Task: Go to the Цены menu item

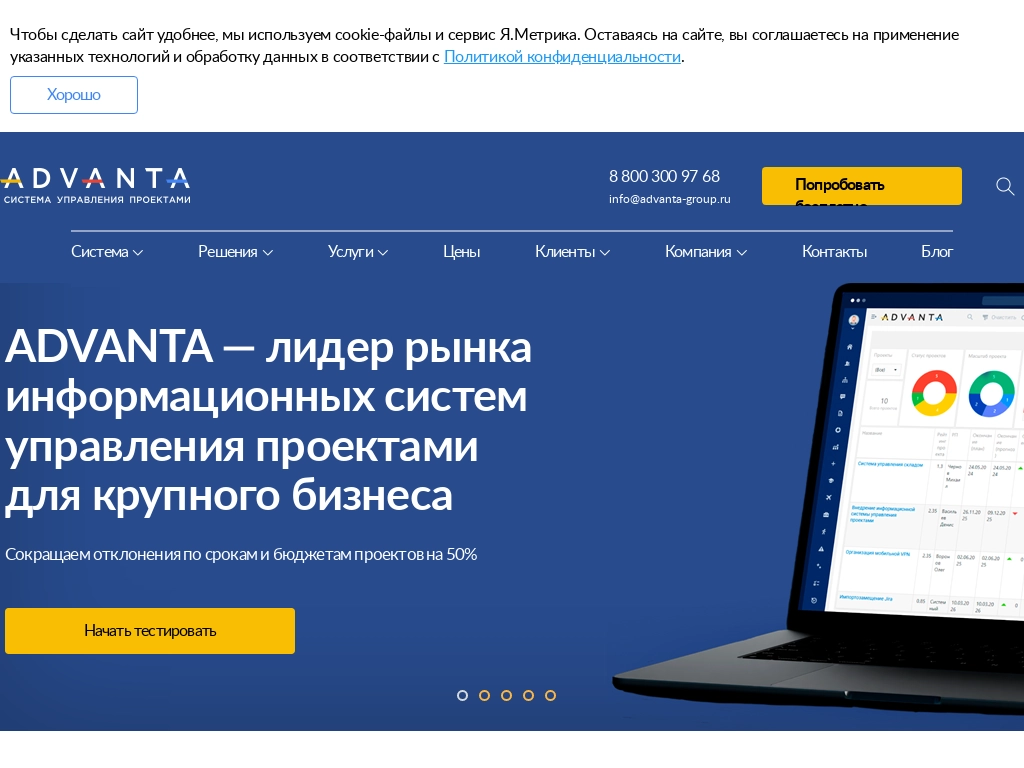Action: pos(461,252)
